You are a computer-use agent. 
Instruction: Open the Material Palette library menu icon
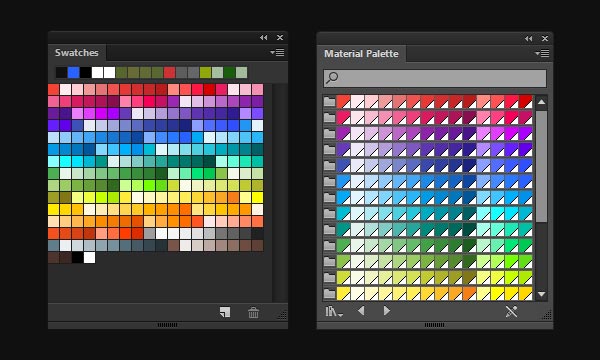334,311
